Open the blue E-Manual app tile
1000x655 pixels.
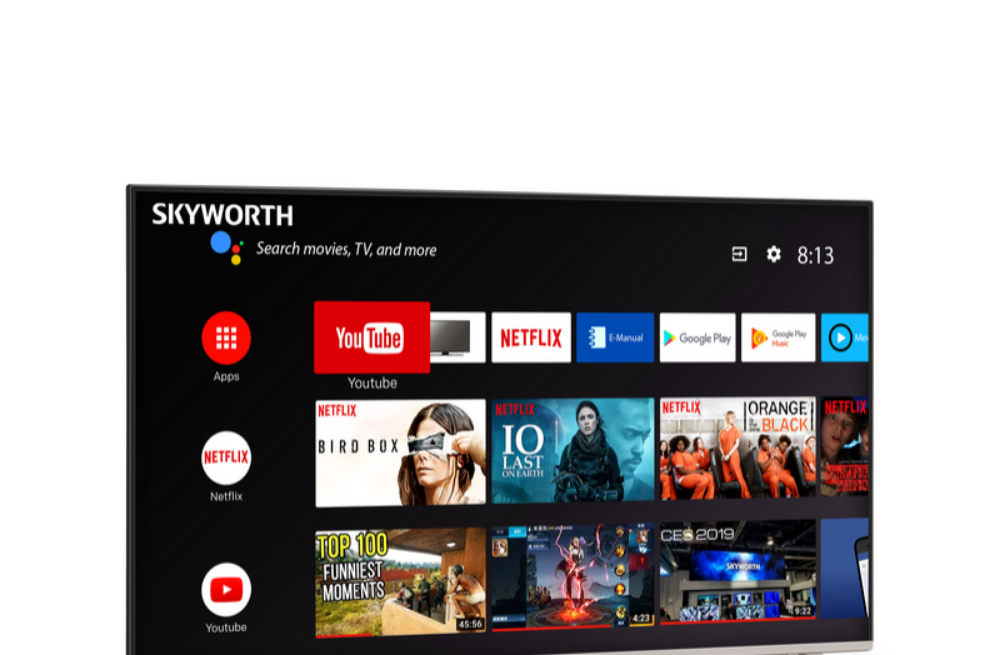pyautogui.click(x=615, y=337)
